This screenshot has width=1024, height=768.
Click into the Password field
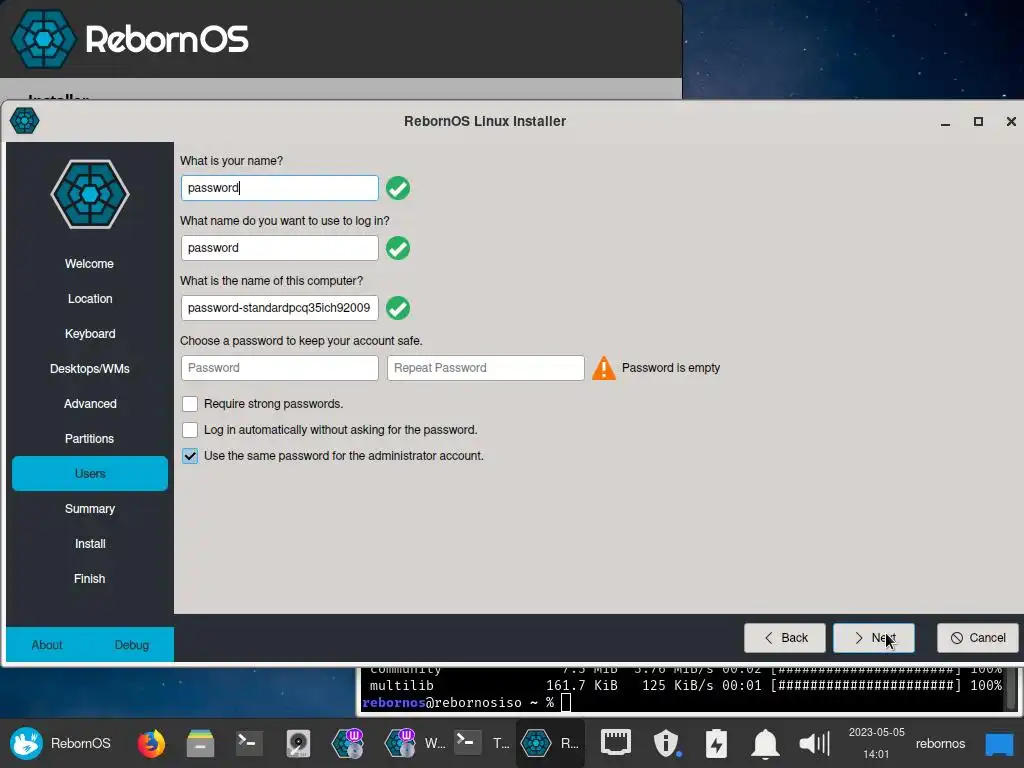click(280, 368)
